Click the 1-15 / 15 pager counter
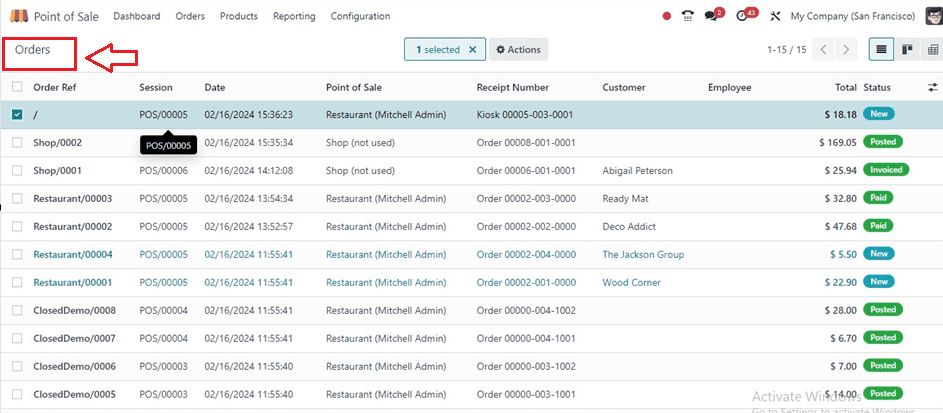 tap(787, 50)
